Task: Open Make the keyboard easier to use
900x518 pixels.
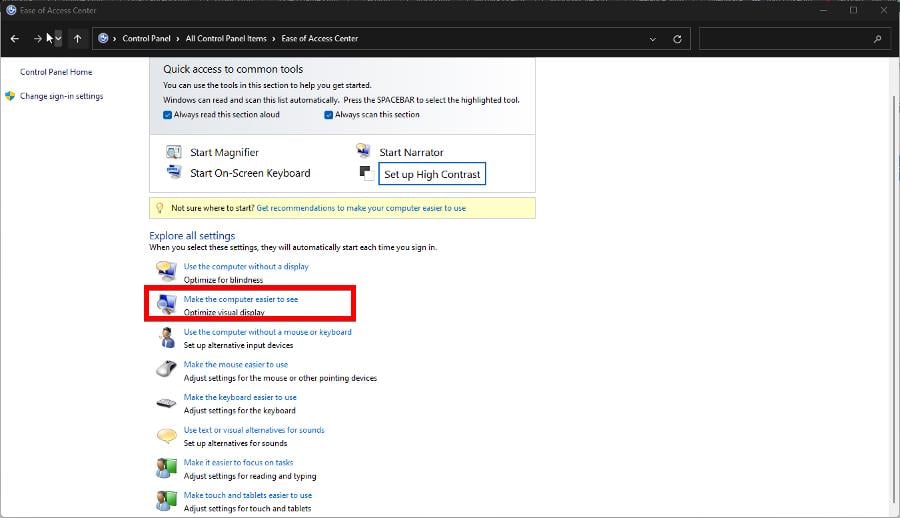Action: tap(240, 397)
